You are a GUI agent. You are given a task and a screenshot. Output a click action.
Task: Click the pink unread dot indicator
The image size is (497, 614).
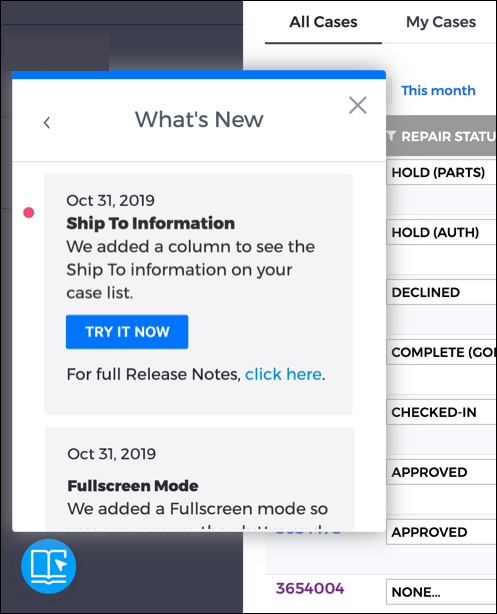pos(29,212)
